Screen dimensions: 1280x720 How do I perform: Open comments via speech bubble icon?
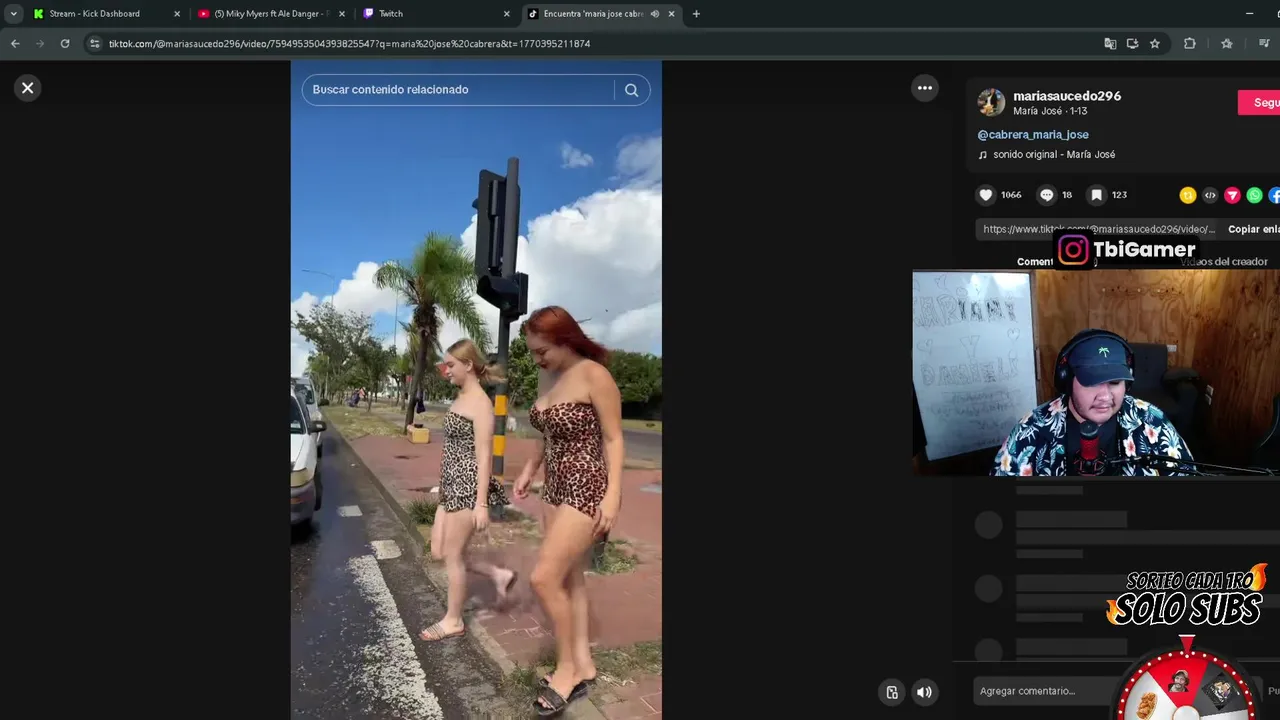pyautogui.click(x=1047, y=195)
